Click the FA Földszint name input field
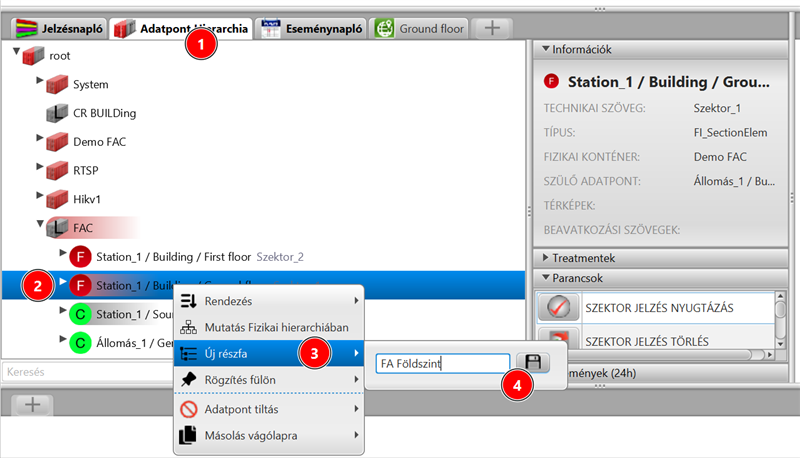 click(440, 364)
